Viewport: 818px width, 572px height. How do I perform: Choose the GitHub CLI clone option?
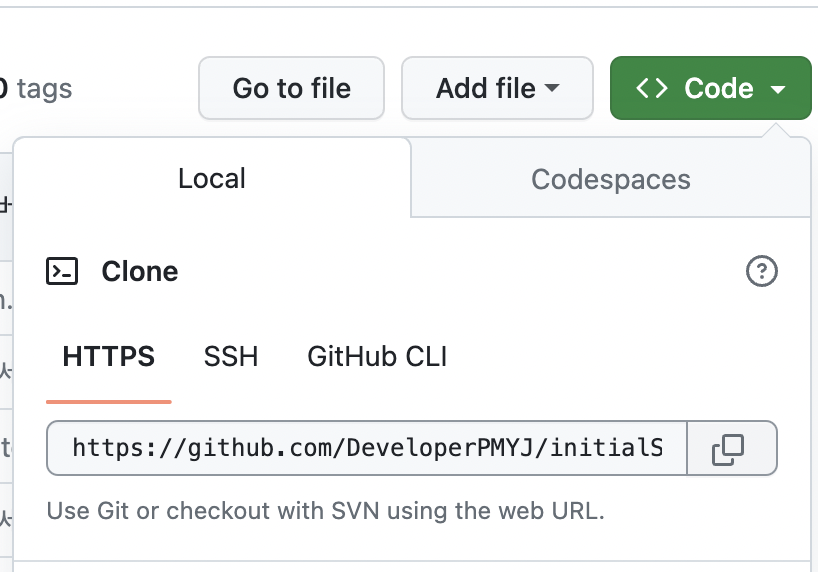click(x=377, y=356)
